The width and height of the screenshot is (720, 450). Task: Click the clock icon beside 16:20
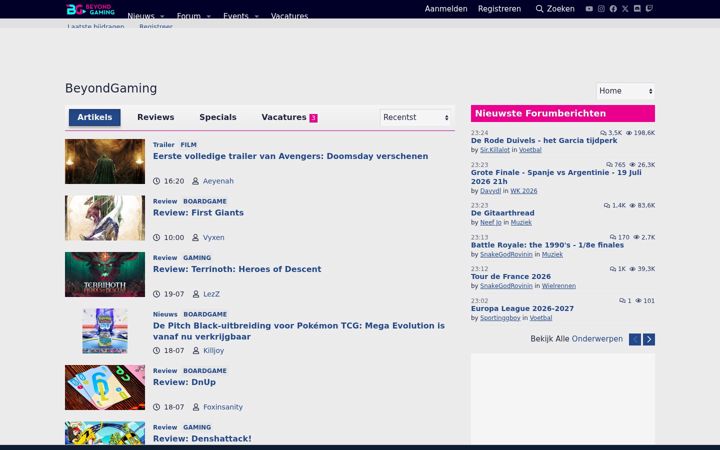click(x=157, y=181)
